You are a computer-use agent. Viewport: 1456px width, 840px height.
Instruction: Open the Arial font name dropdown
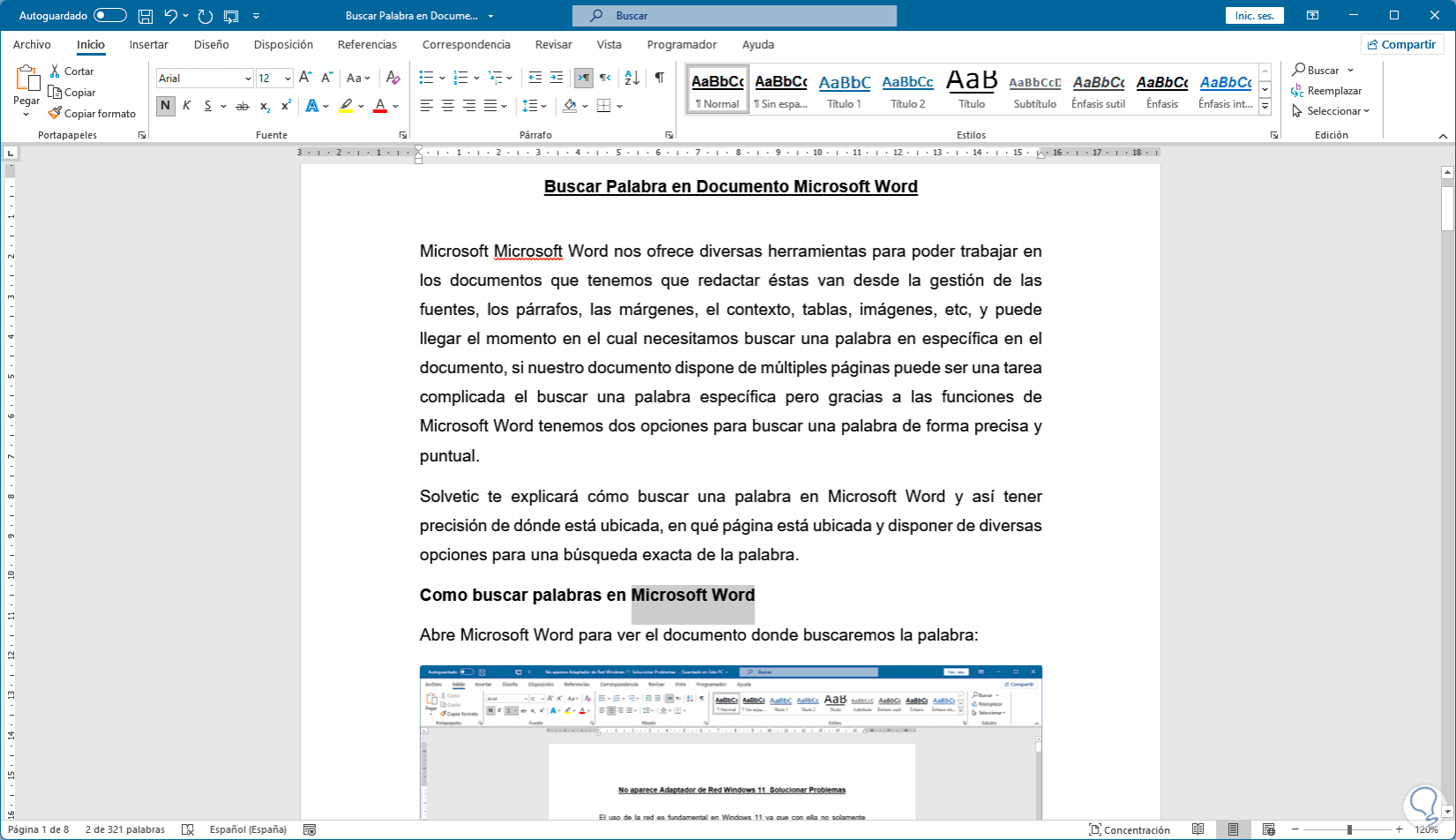[248, 79]
